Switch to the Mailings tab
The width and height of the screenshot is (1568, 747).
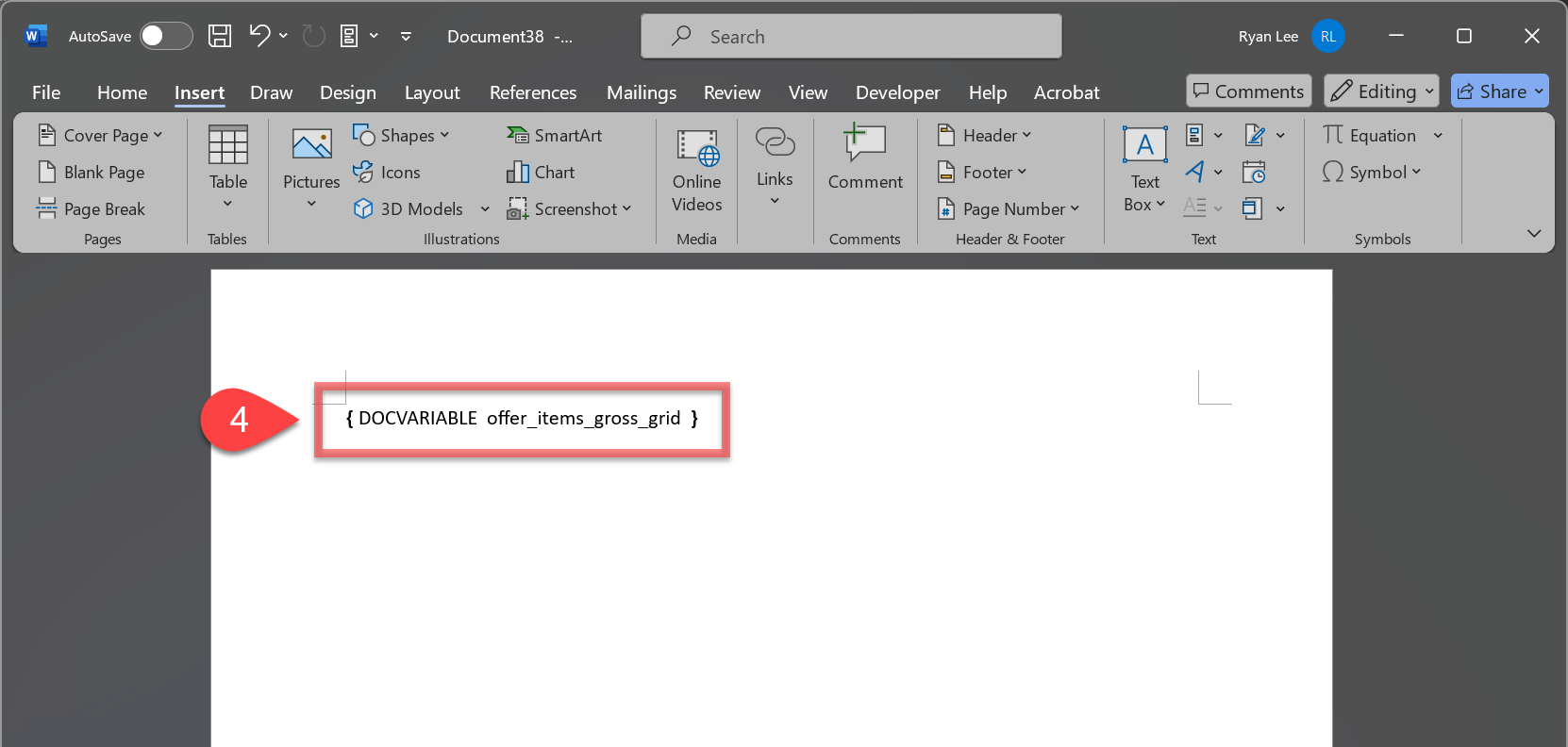click(x=641, y=92)
